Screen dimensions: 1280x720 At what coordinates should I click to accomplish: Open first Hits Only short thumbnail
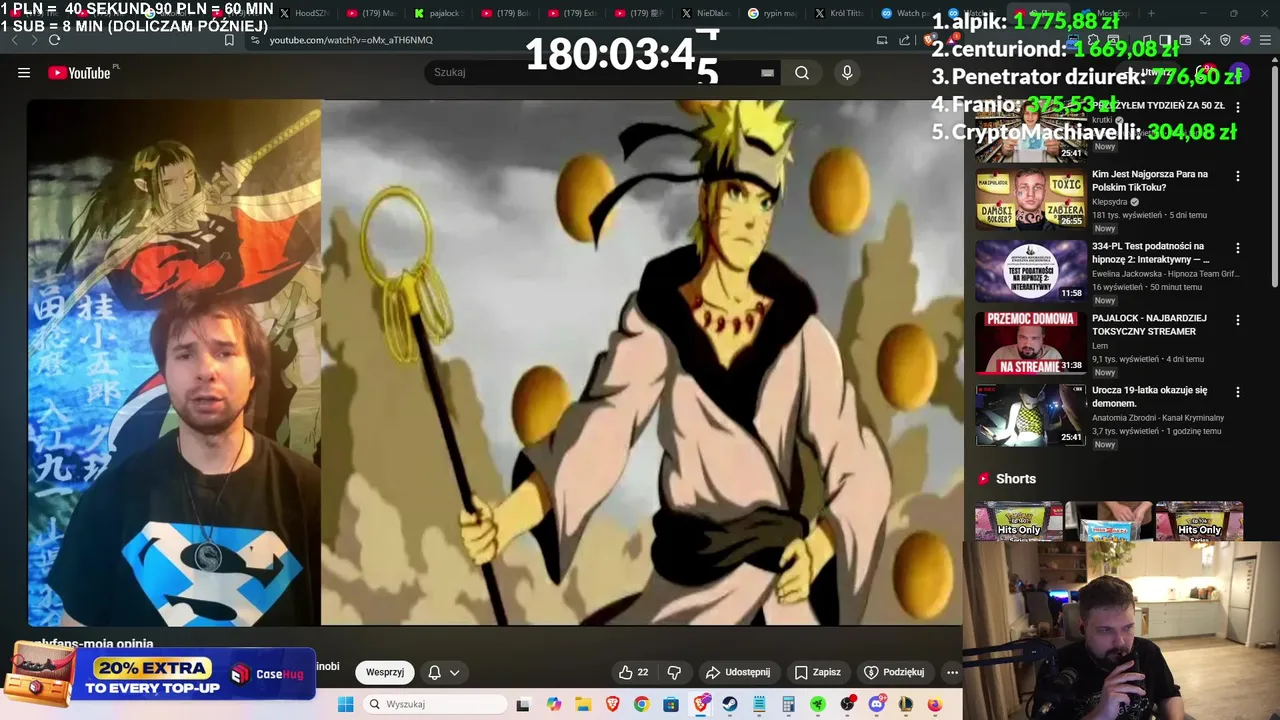point(1018,521)
